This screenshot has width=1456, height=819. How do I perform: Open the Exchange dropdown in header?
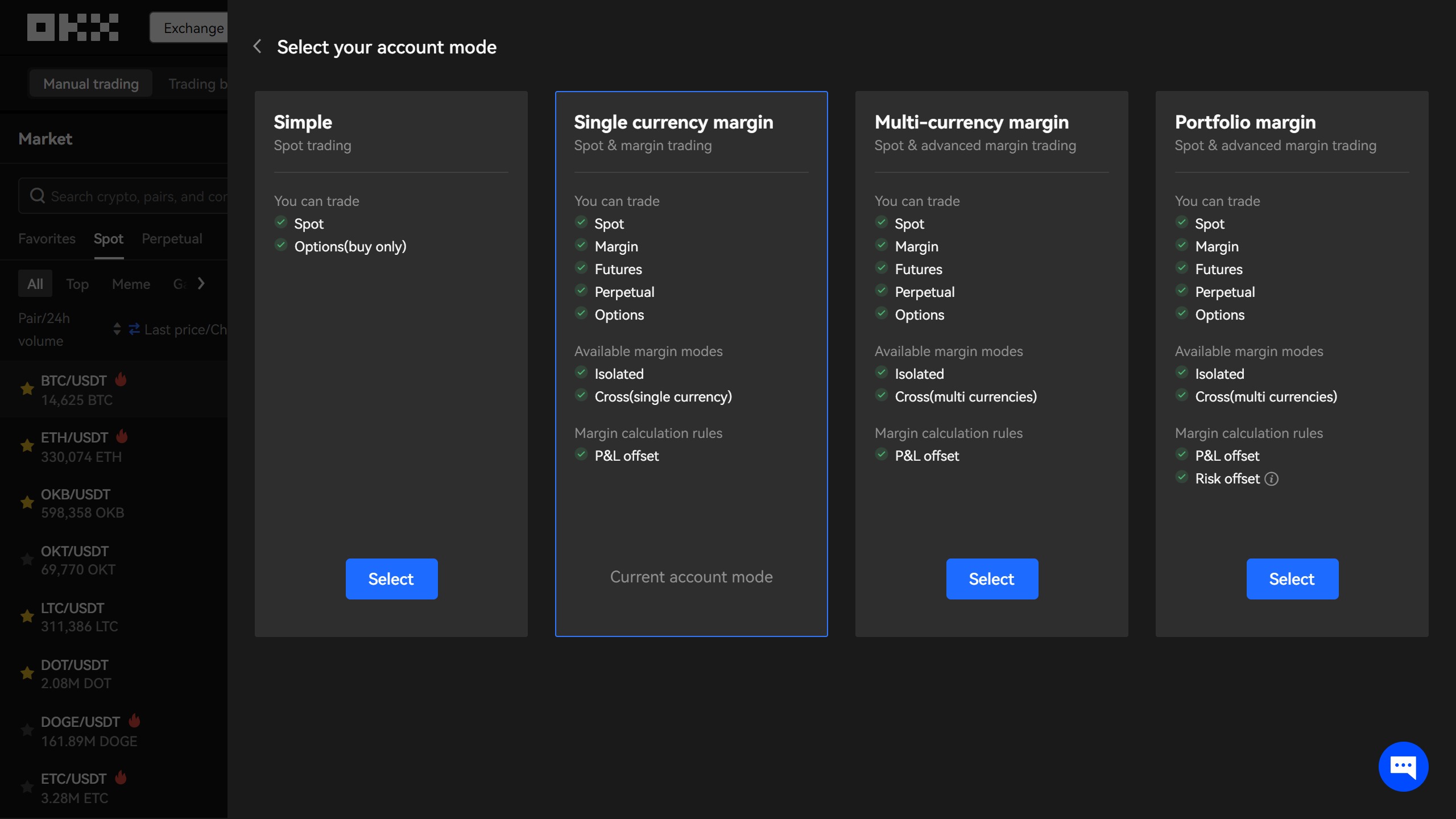coord(190,28)
